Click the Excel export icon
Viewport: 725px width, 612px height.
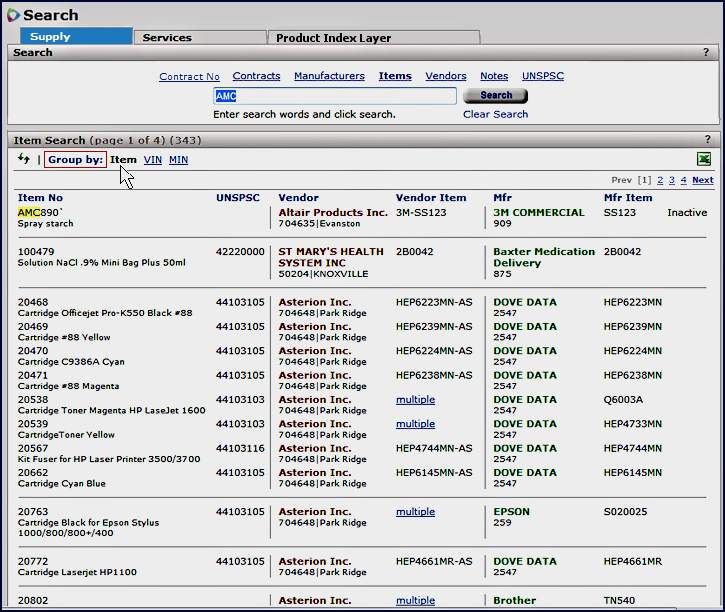[x=703, y=160]
